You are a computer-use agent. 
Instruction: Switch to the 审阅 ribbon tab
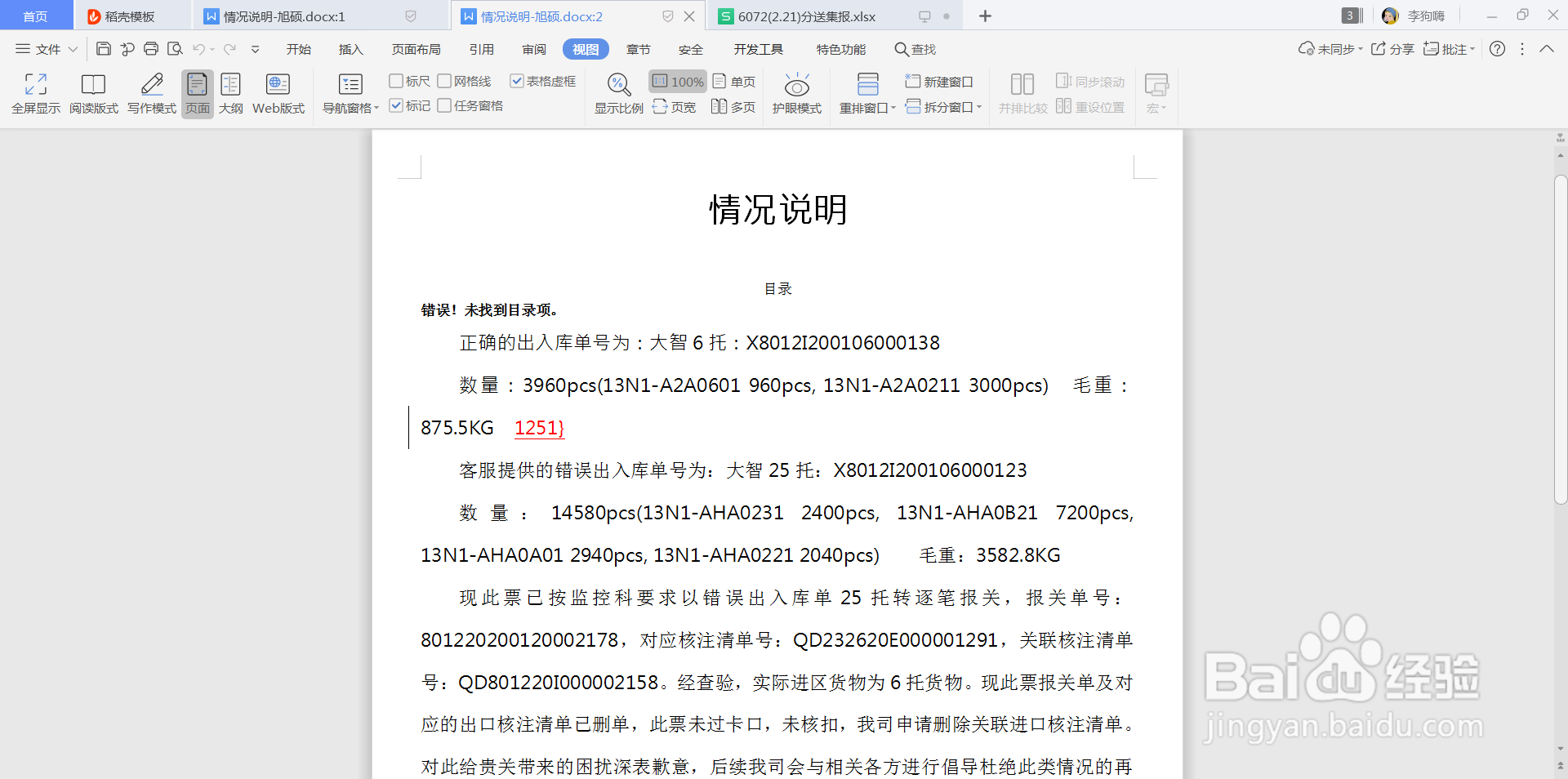533,49
